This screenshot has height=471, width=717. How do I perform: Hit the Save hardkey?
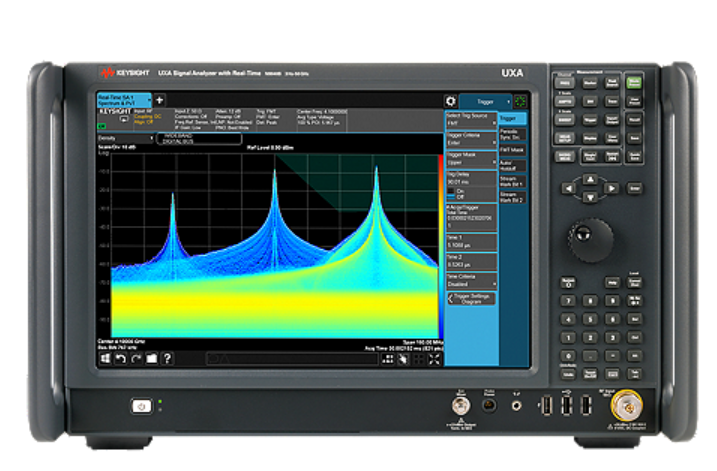pos(634,138)
